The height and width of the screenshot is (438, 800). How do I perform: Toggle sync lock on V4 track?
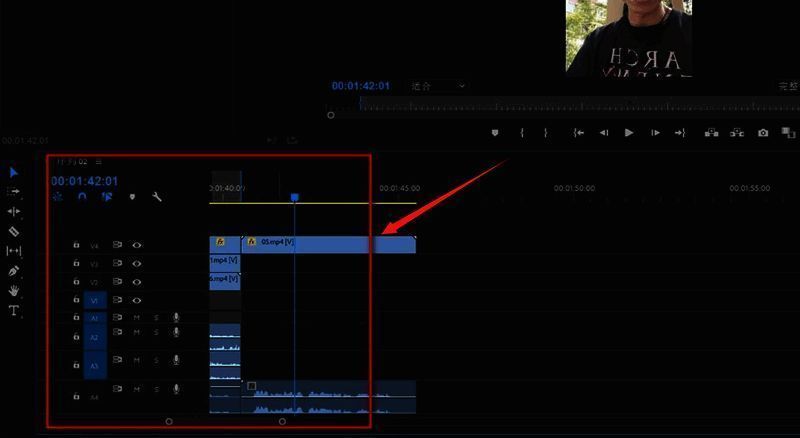click(x=117, y=245)
